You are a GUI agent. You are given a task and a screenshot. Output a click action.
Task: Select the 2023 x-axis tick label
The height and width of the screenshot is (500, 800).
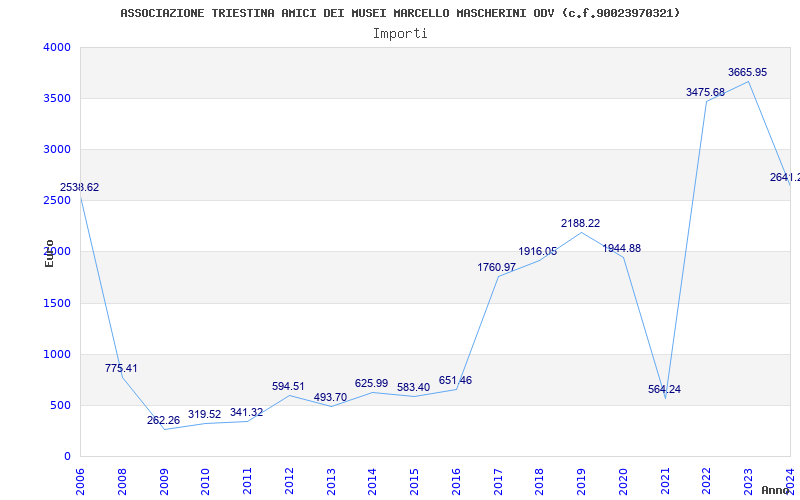pos(748,478)
